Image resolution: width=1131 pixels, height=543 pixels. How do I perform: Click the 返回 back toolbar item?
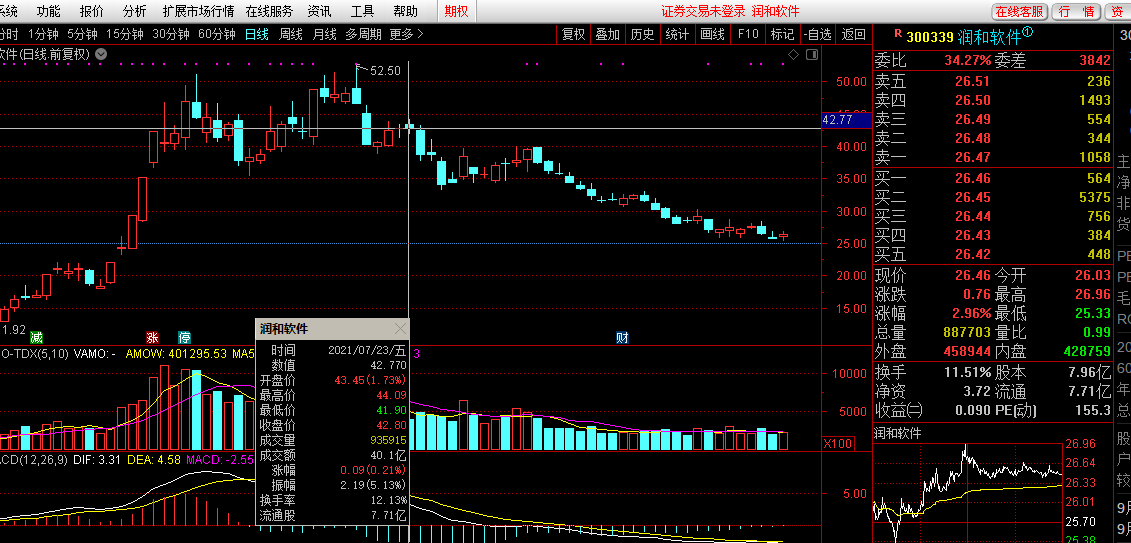coord(853,34)
